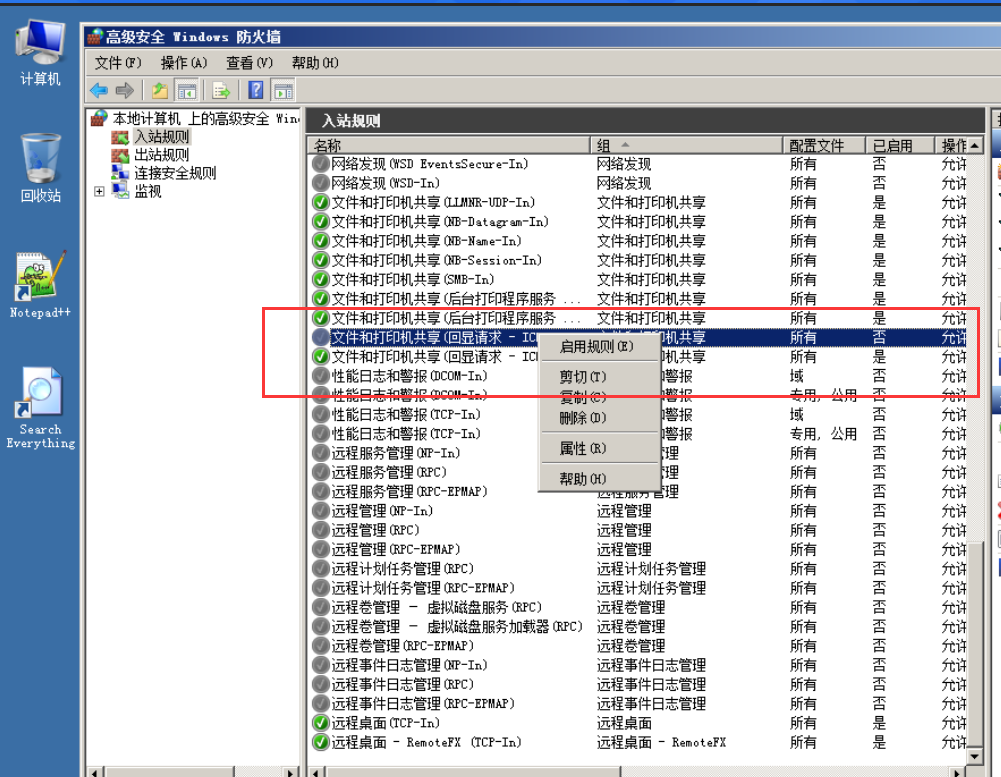This screenshot has height=777, width=1001.
Task: Select the 远程管理 (RPC-EPMAP) rule row
Action: (x=638, y=550)
